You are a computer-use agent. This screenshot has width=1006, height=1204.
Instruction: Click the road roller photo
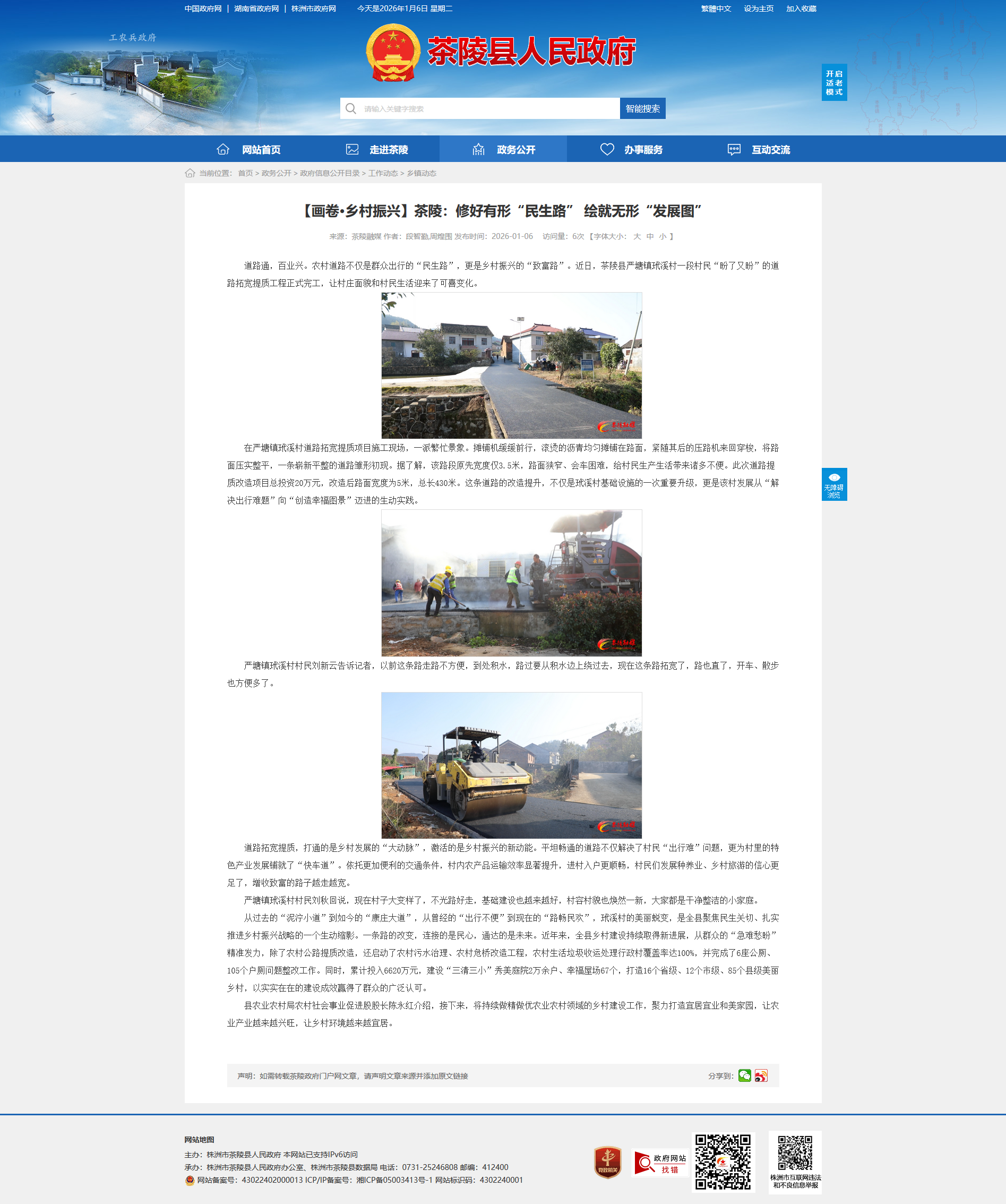pyautogui.click(x=511, y=765)
